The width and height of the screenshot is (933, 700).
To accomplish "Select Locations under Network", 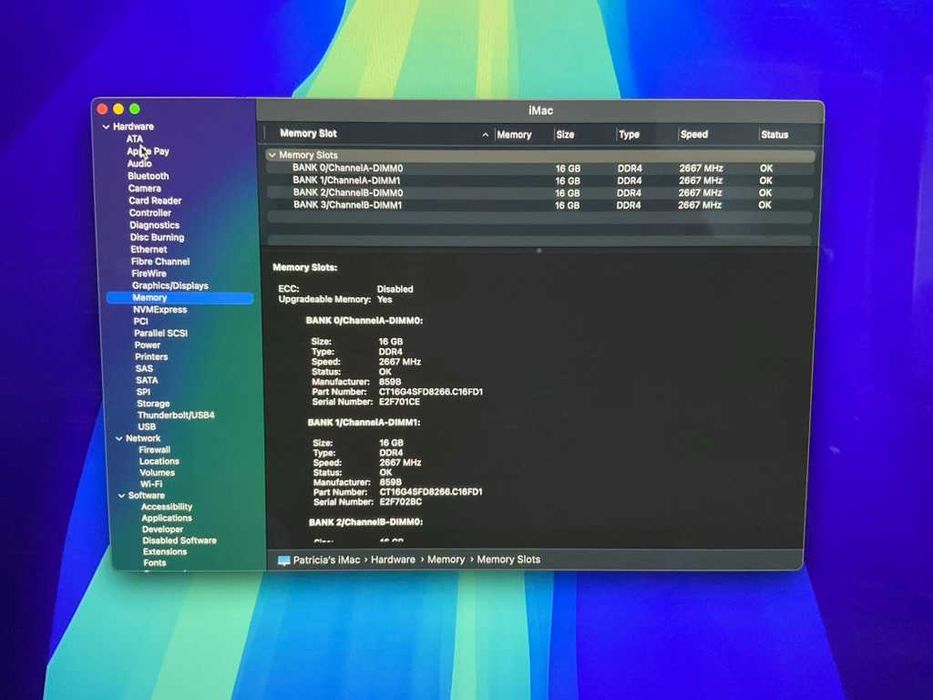I will 159,461.
